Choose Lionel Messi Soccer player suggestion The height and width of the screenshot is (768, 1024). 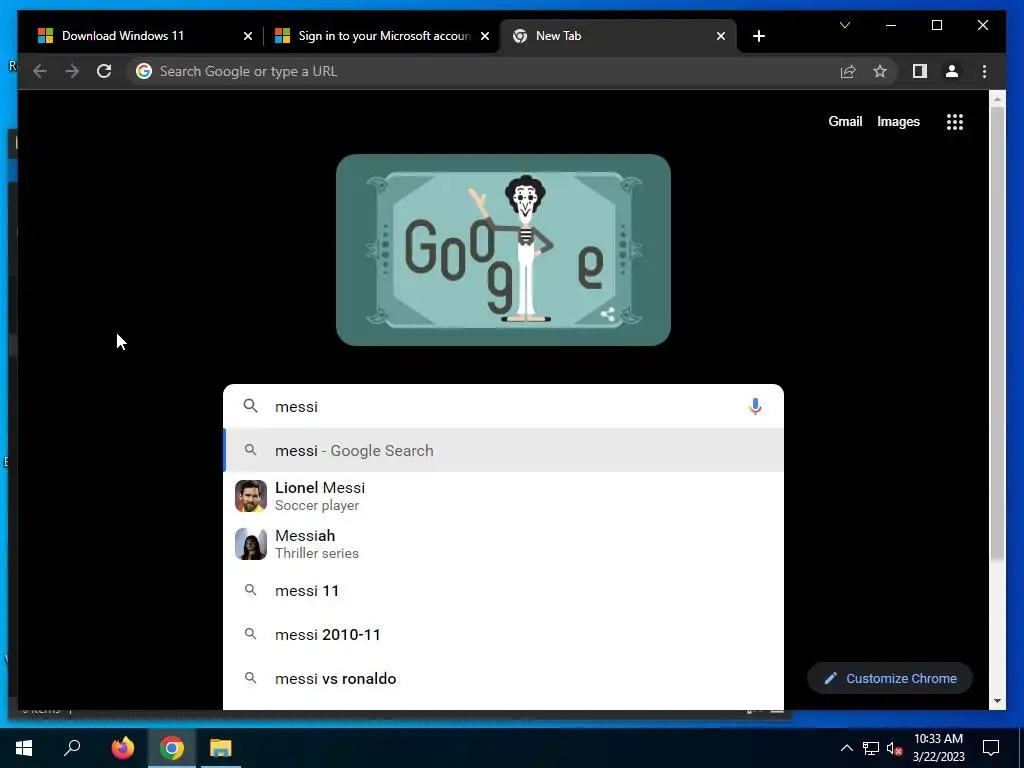coord(503,496)
